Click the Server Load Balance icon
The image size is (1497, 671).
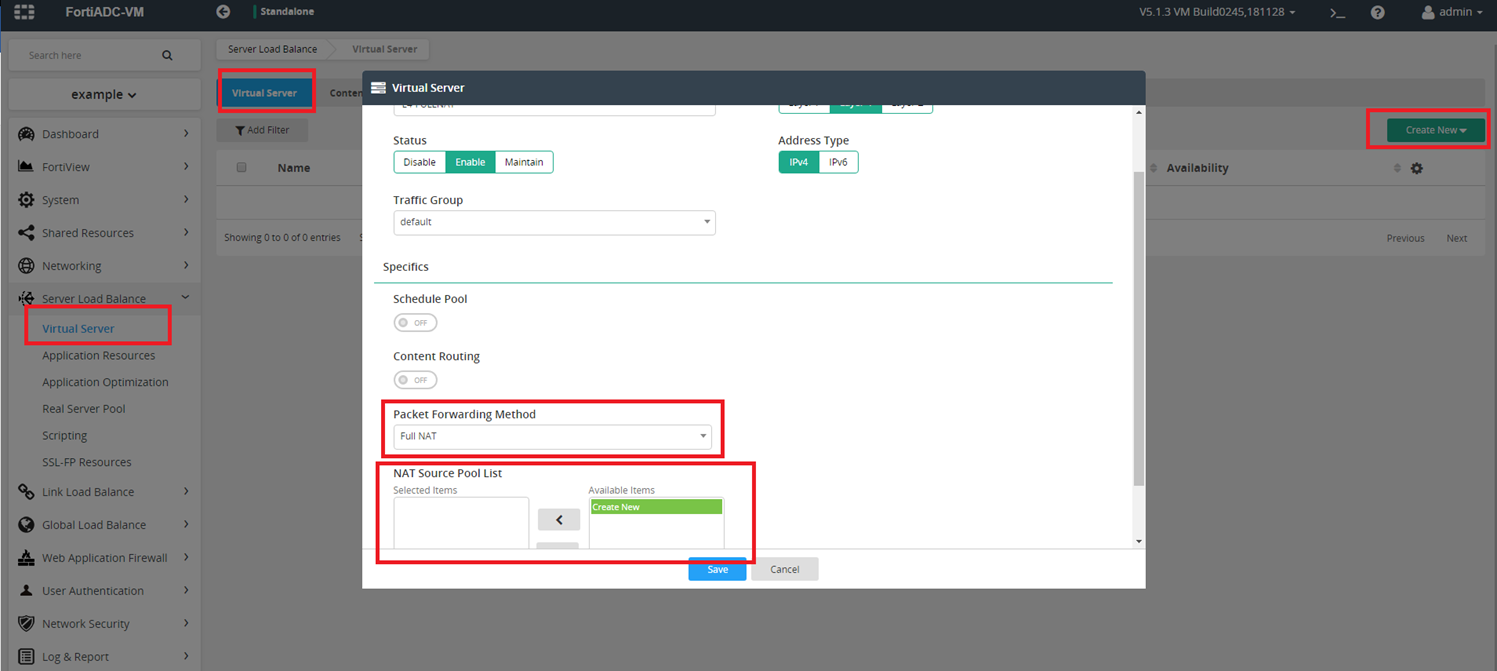point(25,298)
